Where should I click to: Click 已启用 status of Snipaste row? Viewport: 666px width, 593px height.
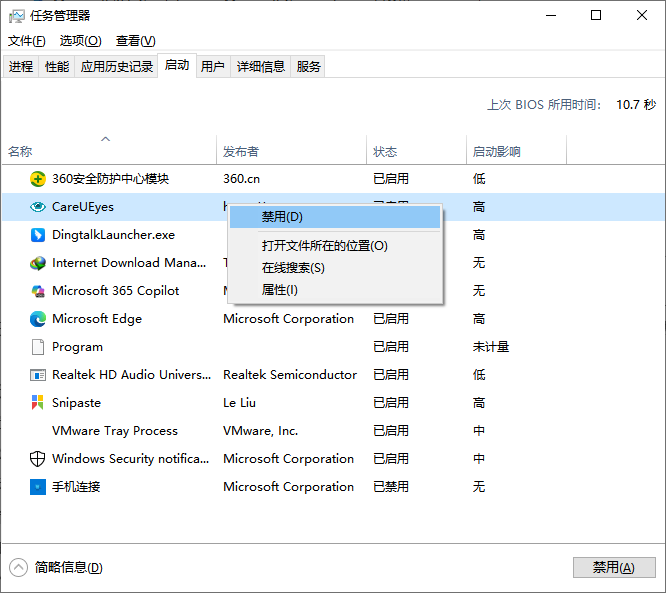click(x=391, y=403)
